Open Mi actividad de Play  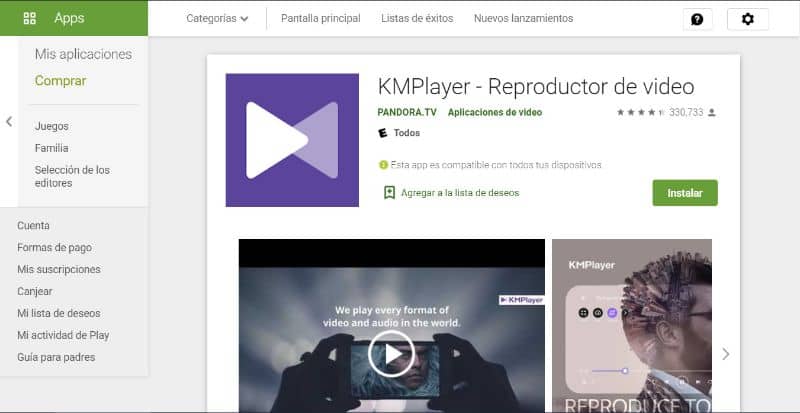pos(63,335)
